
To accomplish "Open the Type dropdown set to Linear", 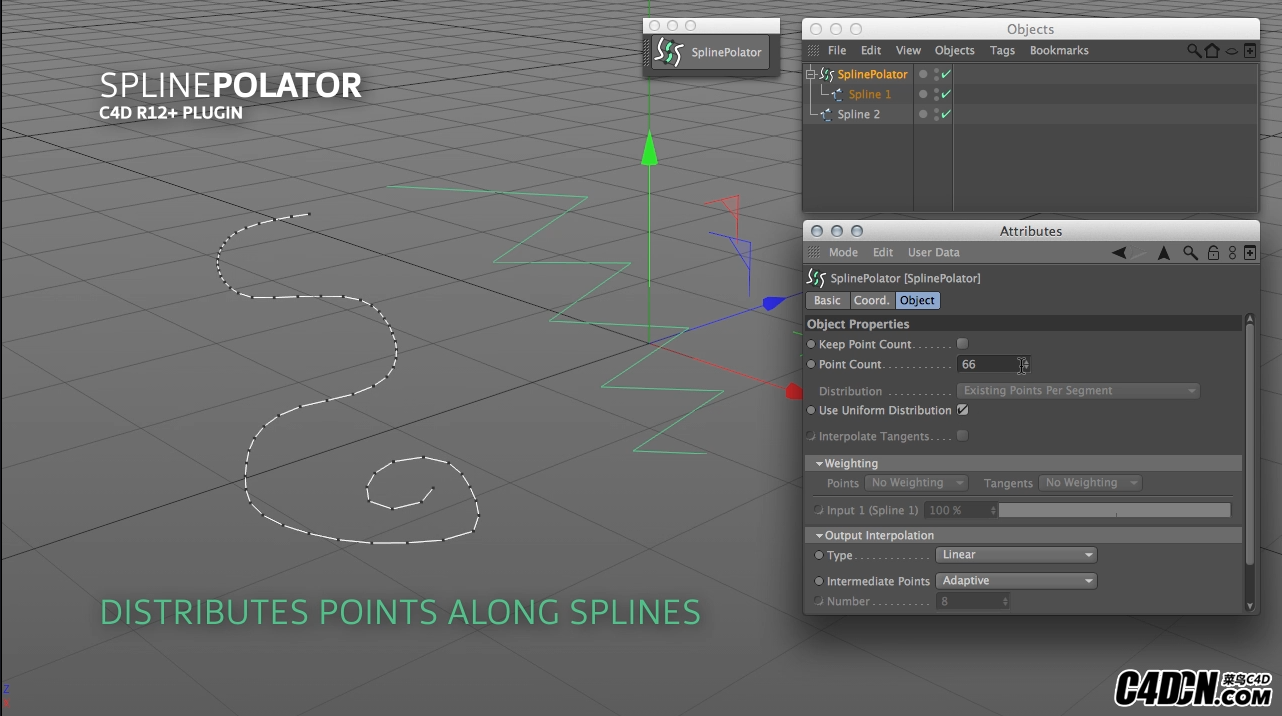I will pos(1016,555).
